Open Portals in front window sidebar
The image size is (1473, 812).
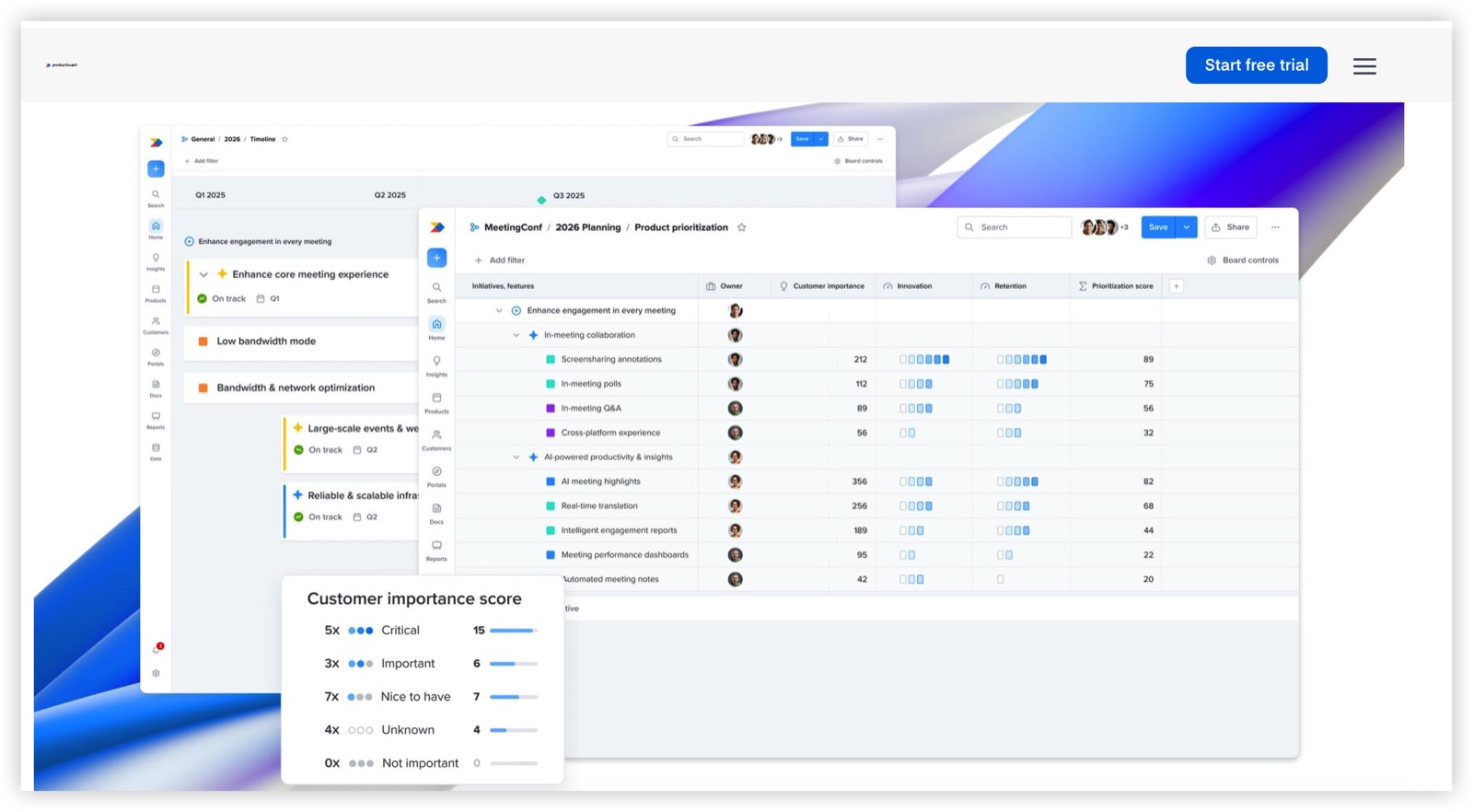(x=436, y=476)
